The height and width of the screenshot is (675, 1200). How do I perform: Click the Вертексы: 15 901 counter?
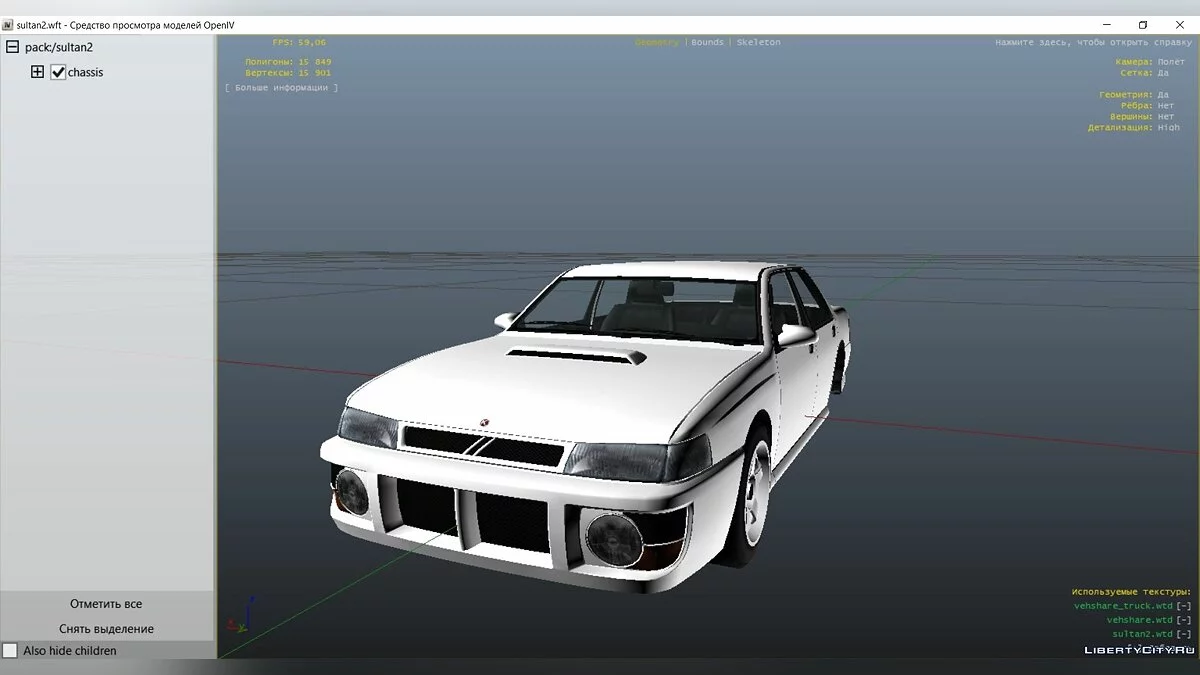pos(288,73)
